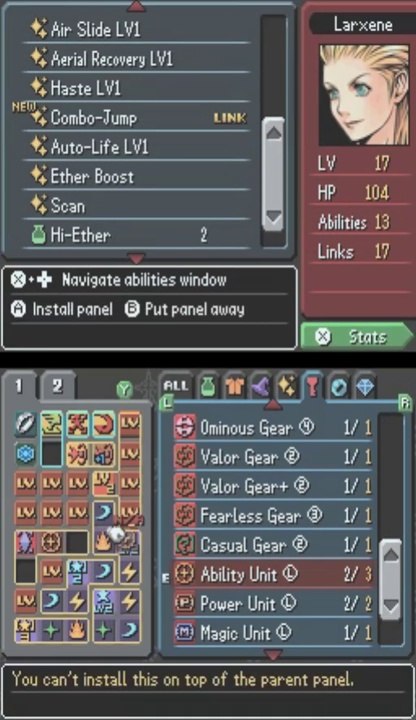Switch to panel page 2 tab
The width and height of the screenshot is (416, 720).
[x=57, y=387]
